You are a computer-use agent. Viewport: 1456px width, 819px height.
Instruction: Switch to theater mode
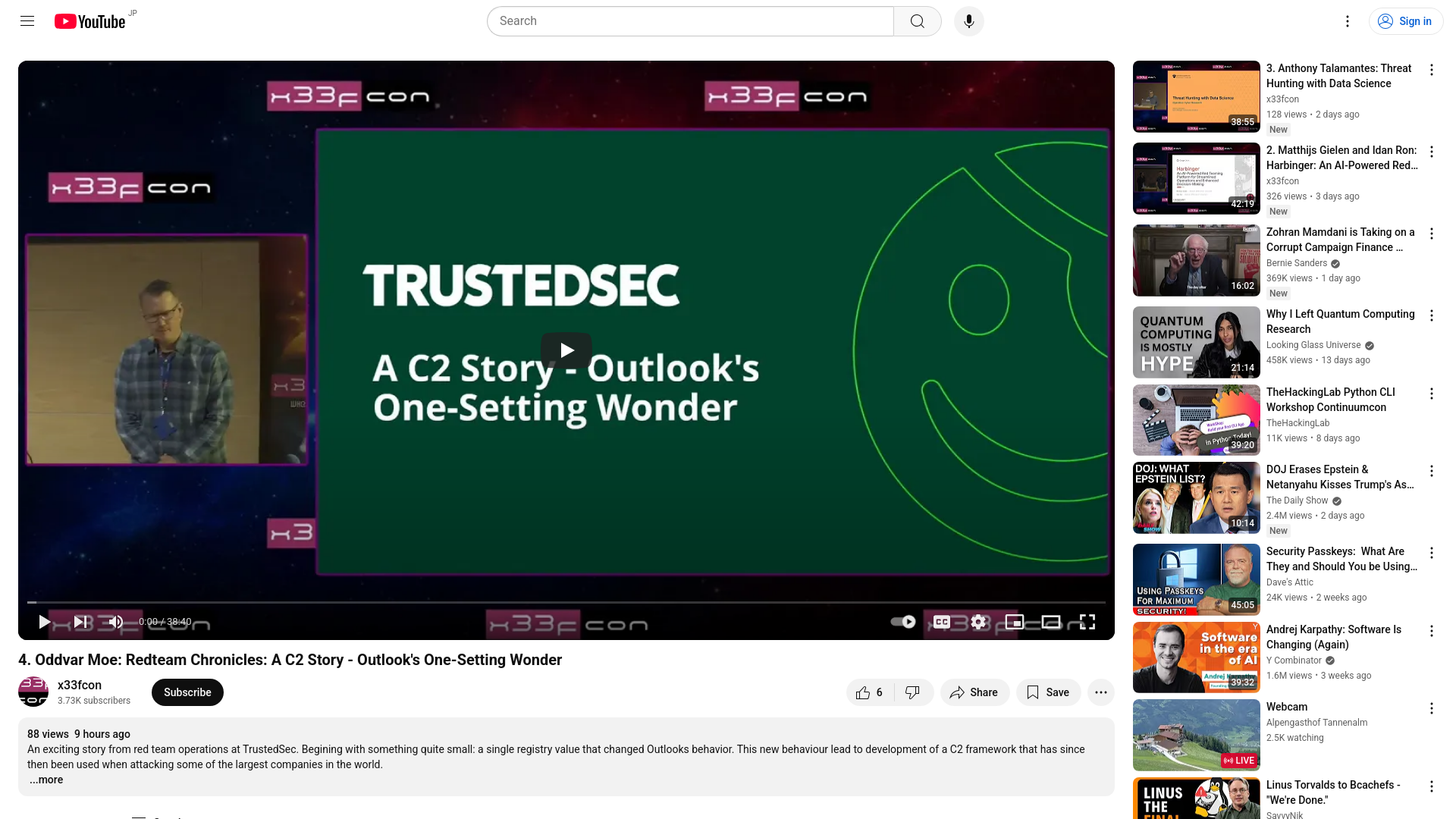[1051, 622]
